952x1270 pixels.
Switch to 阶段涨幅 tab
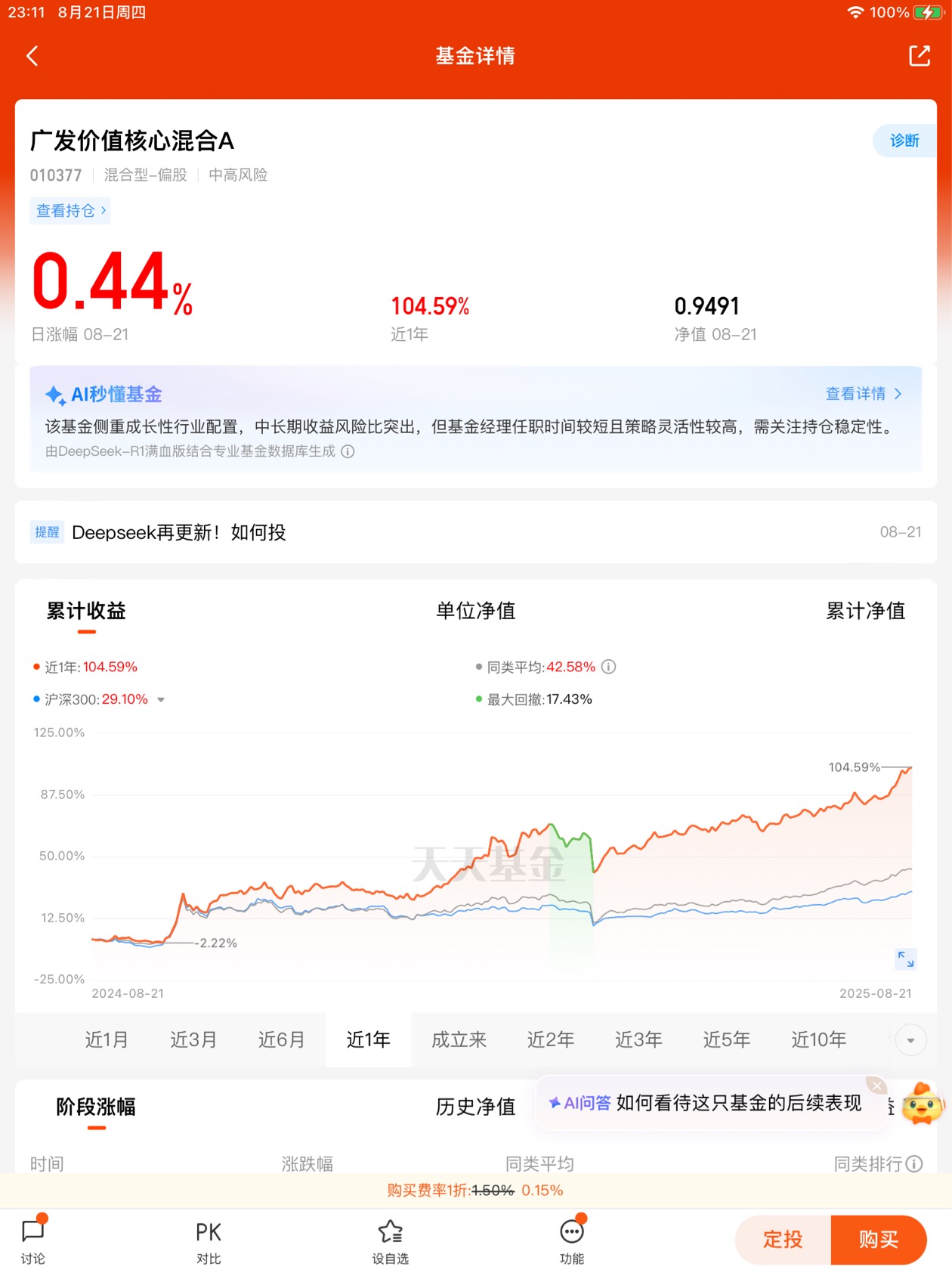[96, 1107]
